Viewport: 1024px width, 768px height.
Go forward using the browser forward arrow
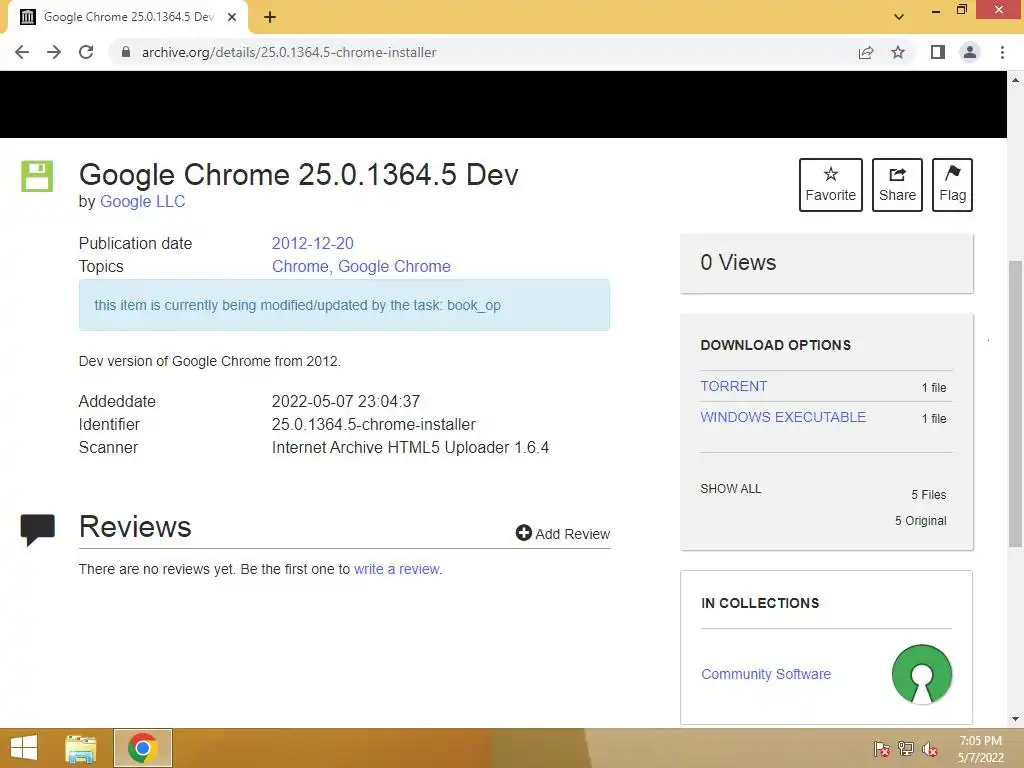[54, 52]
